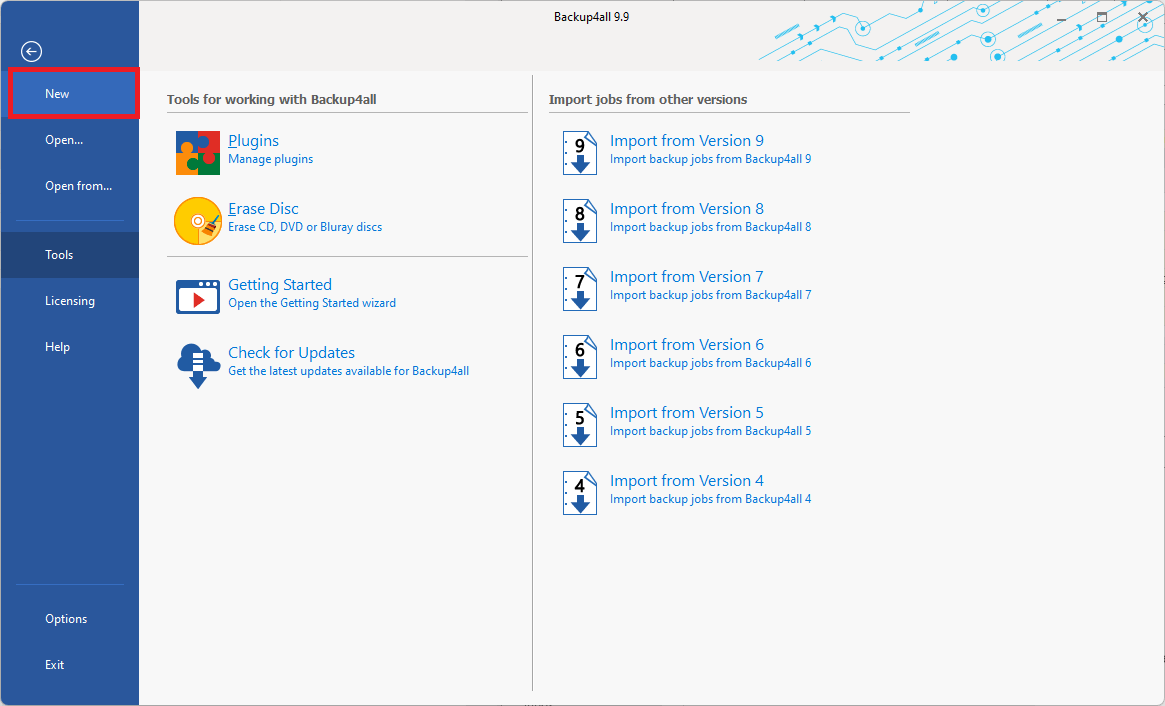Click the Version 7 import icon

pyautogui.click(x=579, y=289)
